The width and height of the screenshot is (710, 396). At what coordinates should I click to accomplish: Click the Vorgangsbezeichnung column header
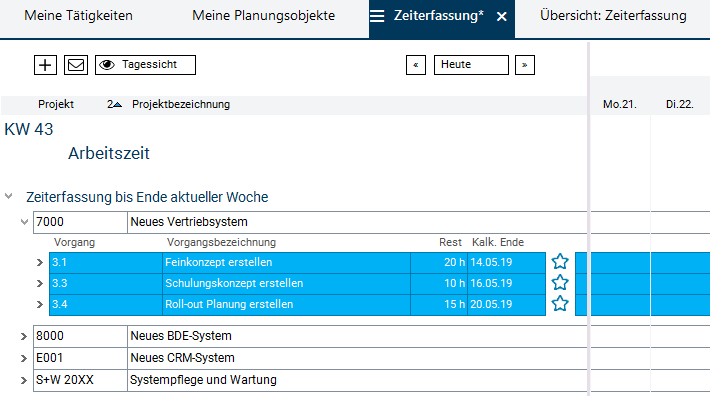coord(221,243)
